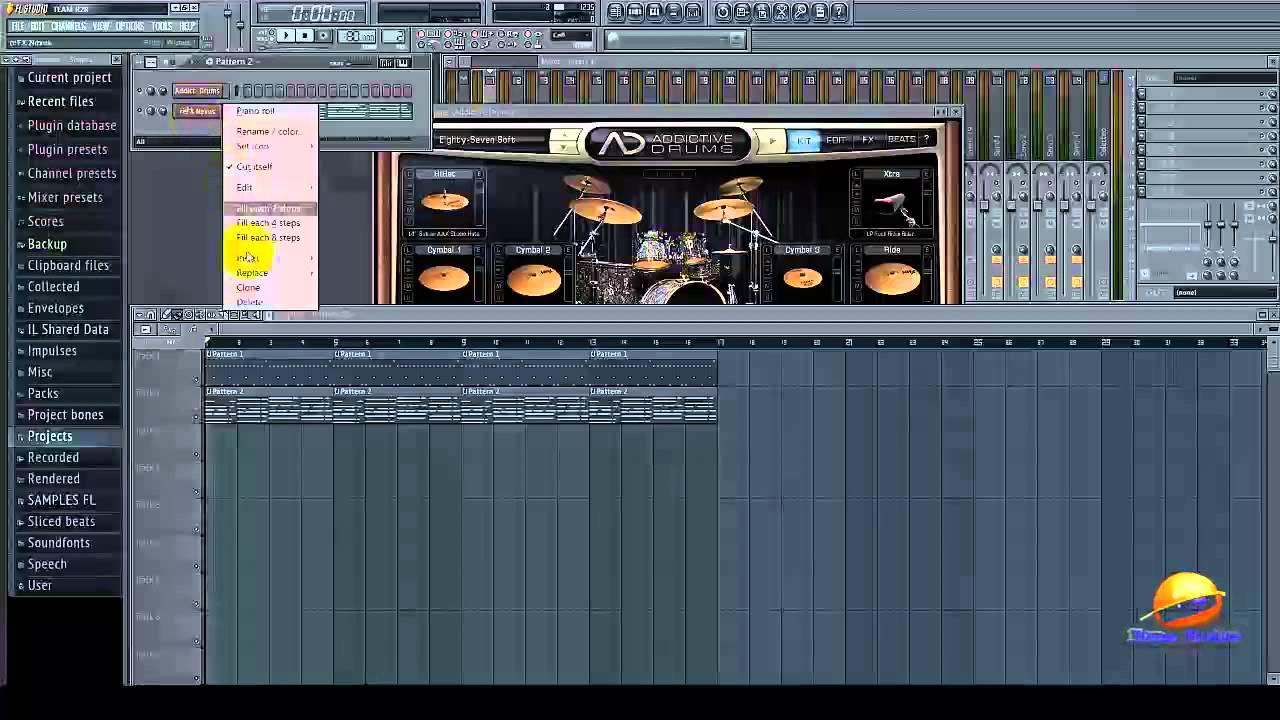Image resolution: width=1280 pixels, height=720 pixels.
Task: Click the audio editor scissors toolbar icon
Action: (781, 12)
